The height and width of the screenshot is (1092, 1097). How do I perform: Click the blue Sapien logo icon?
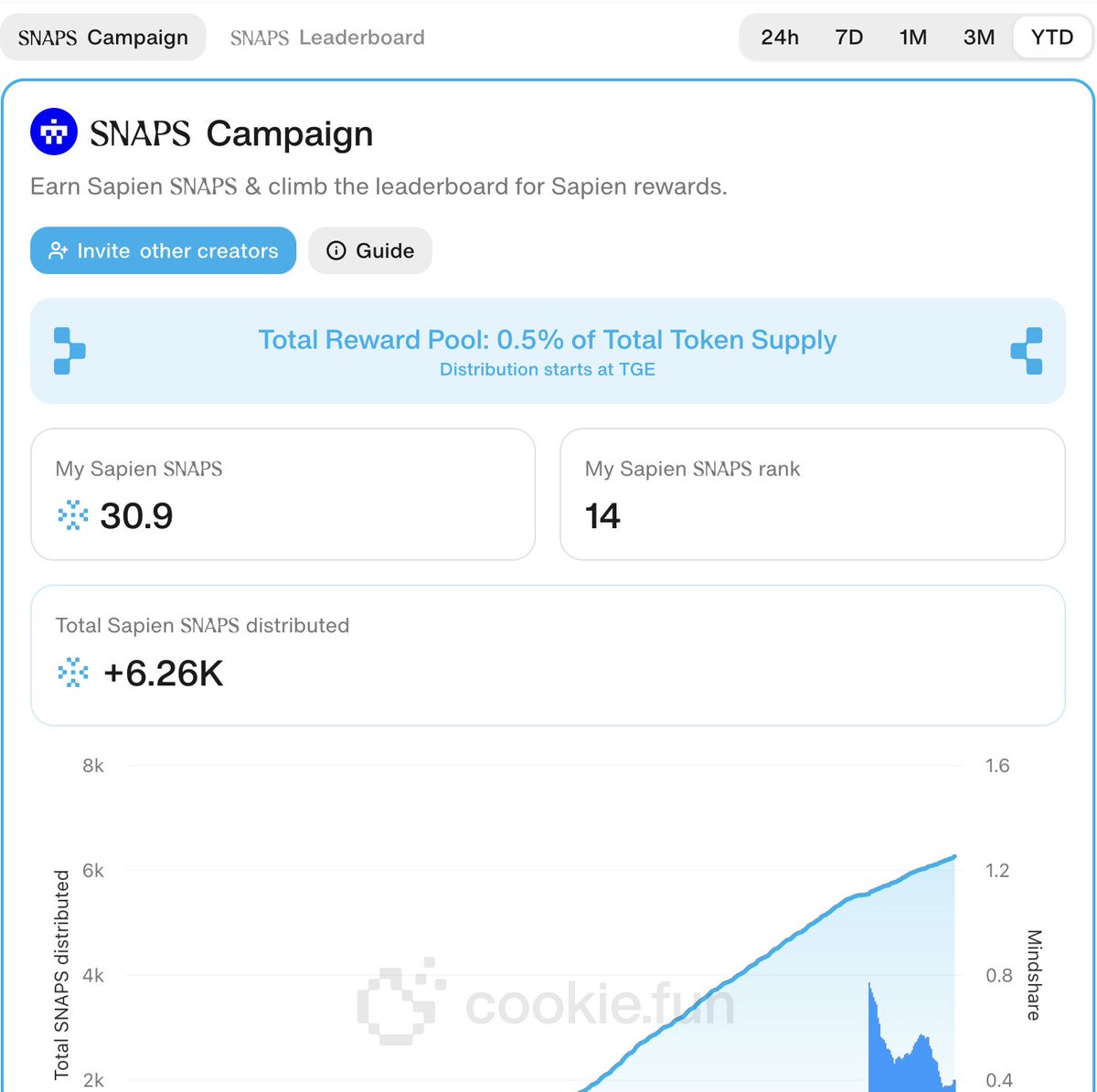tap(54, 133)
